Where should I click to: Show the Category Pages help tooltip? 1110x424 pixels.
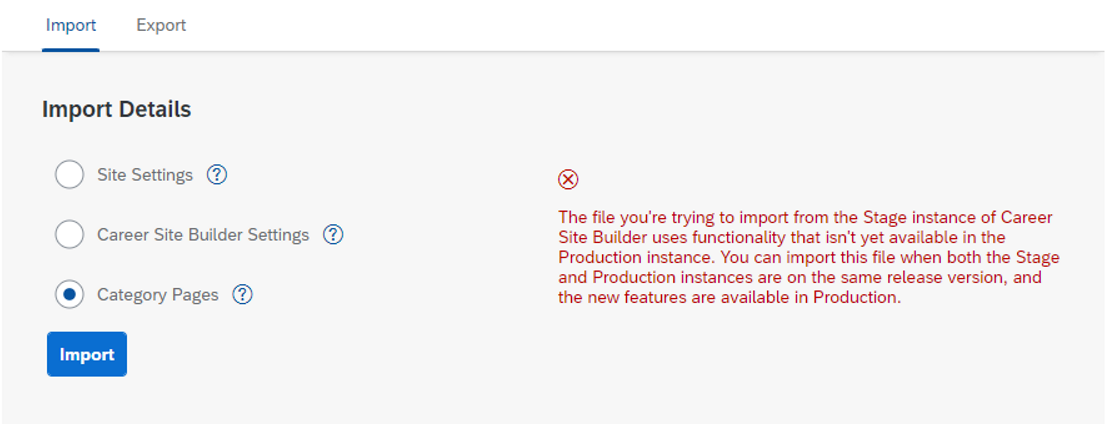point(242,294)
